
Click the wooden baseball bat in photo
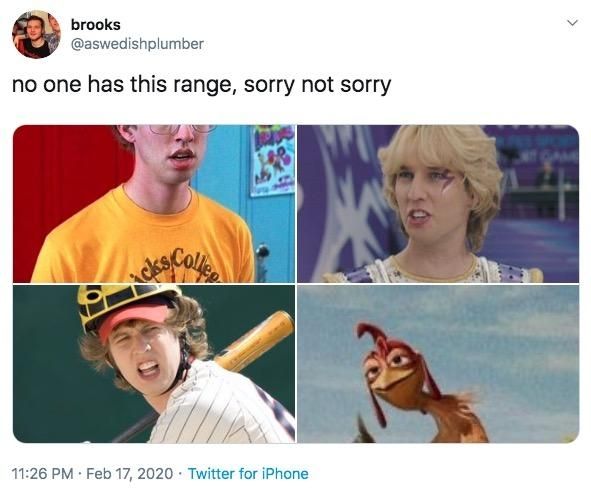(x=256, y=341)
